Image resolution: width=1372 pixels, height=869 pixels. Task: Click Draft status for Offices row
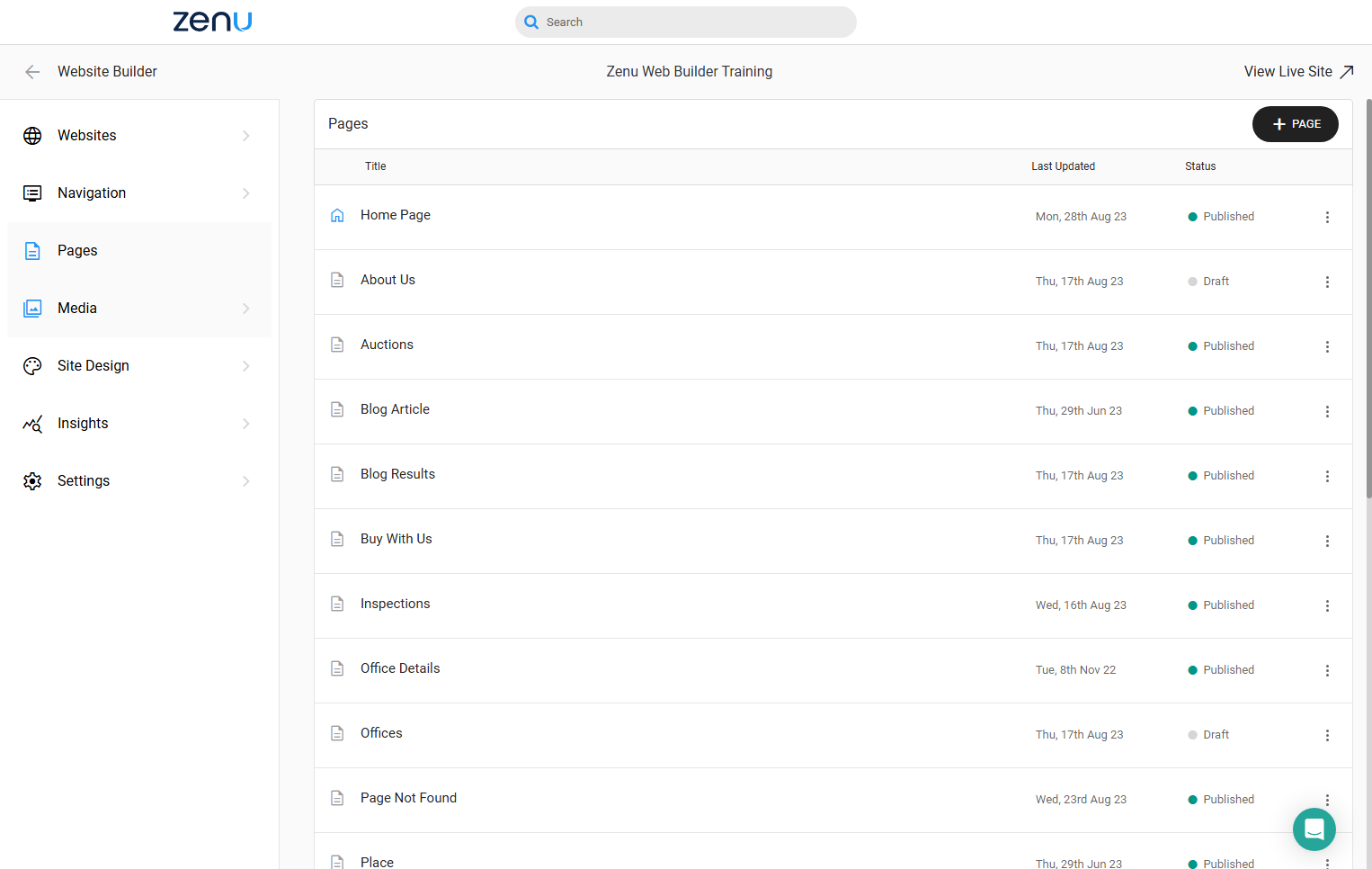1208,735
